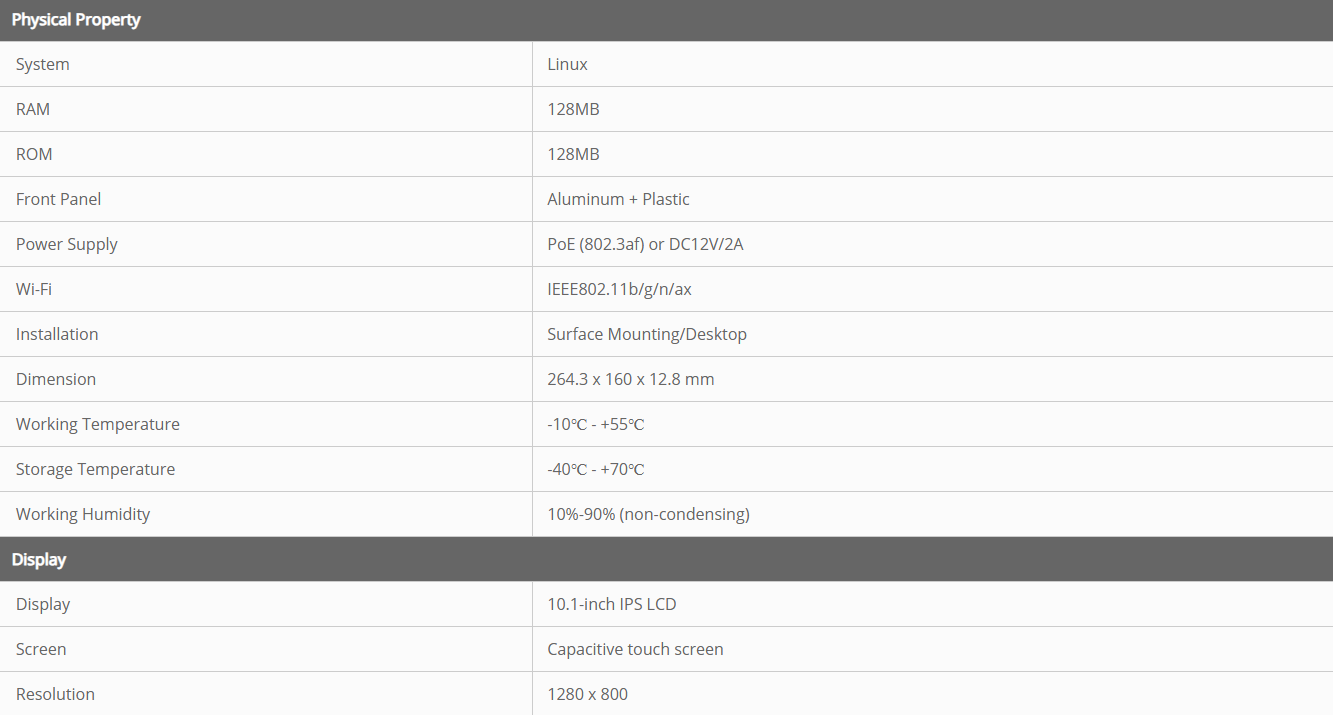Viewport: 1333px width, 715px height.
Task: Click the RAM row label
Action: tap(33, 110)
